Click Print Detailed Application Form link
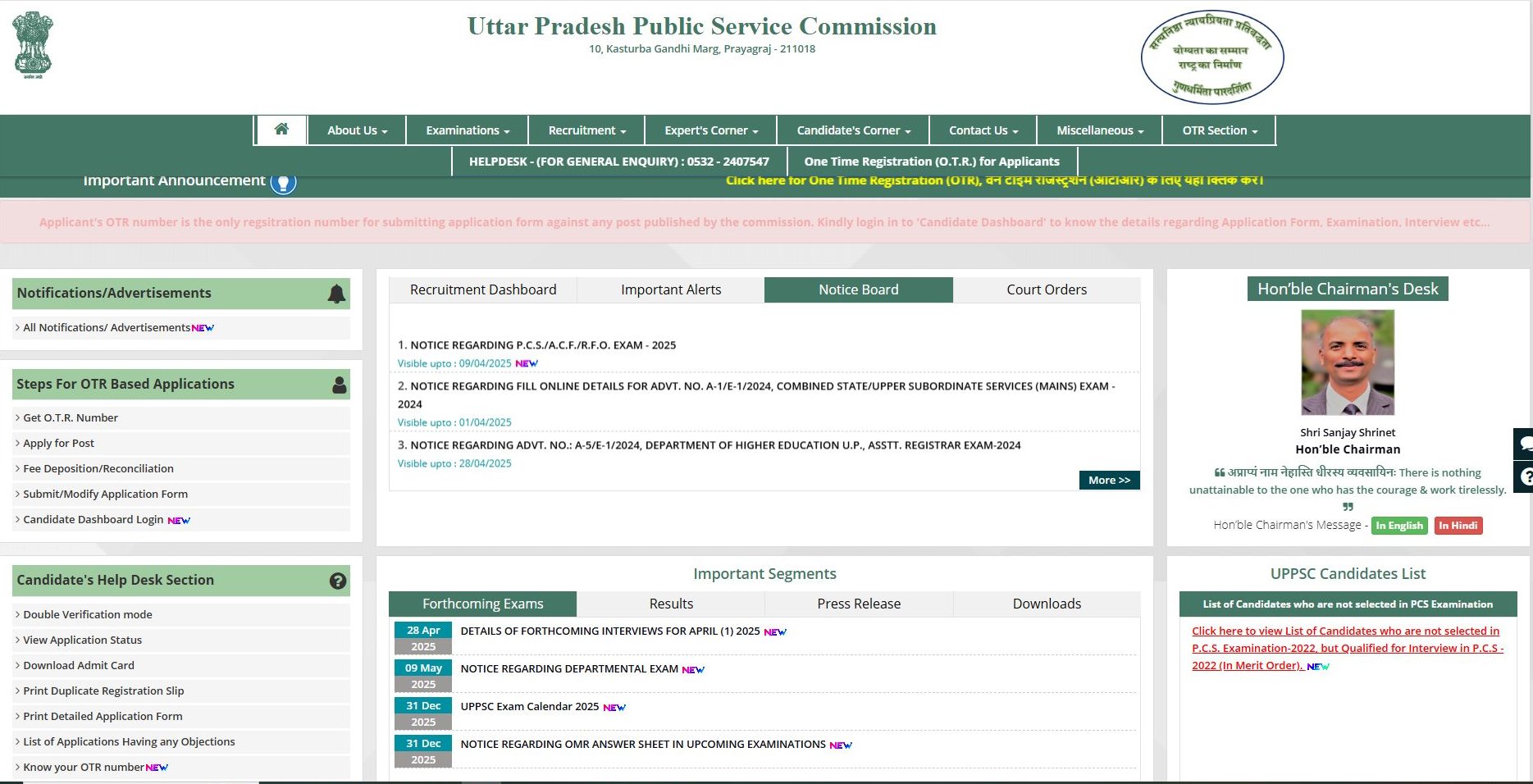This screenshot has height=784, width=1533. pos(103,716)
